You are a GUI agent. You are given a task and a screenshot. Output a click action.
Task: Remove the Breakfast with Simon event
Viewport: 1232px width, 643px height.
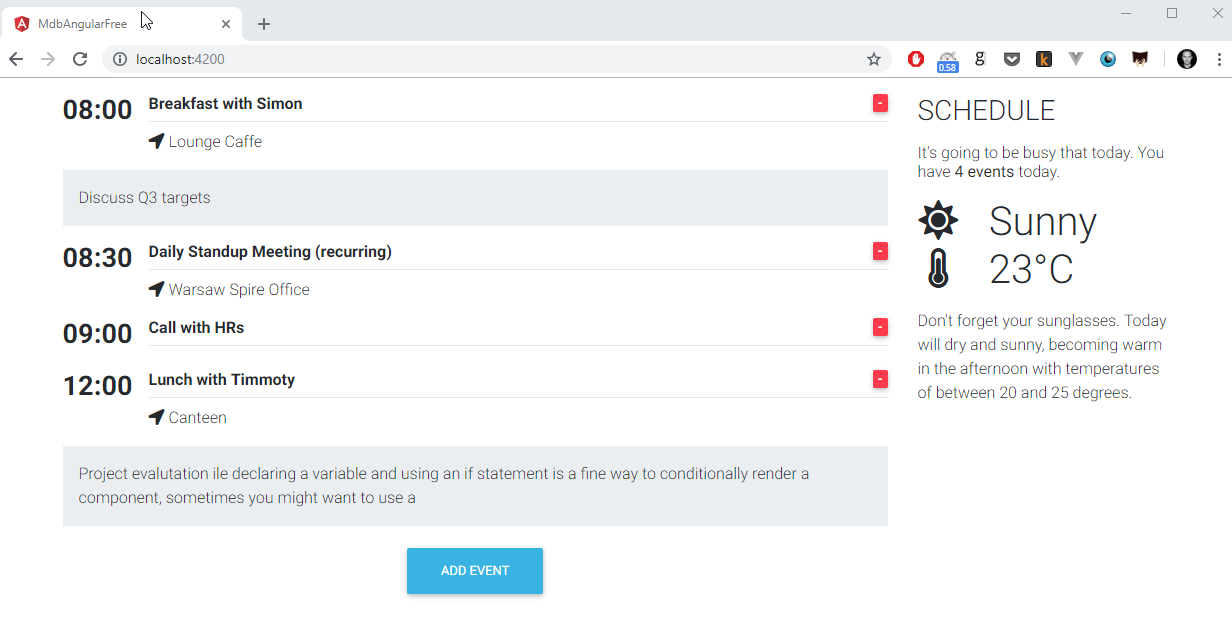[x=880, y=103]
